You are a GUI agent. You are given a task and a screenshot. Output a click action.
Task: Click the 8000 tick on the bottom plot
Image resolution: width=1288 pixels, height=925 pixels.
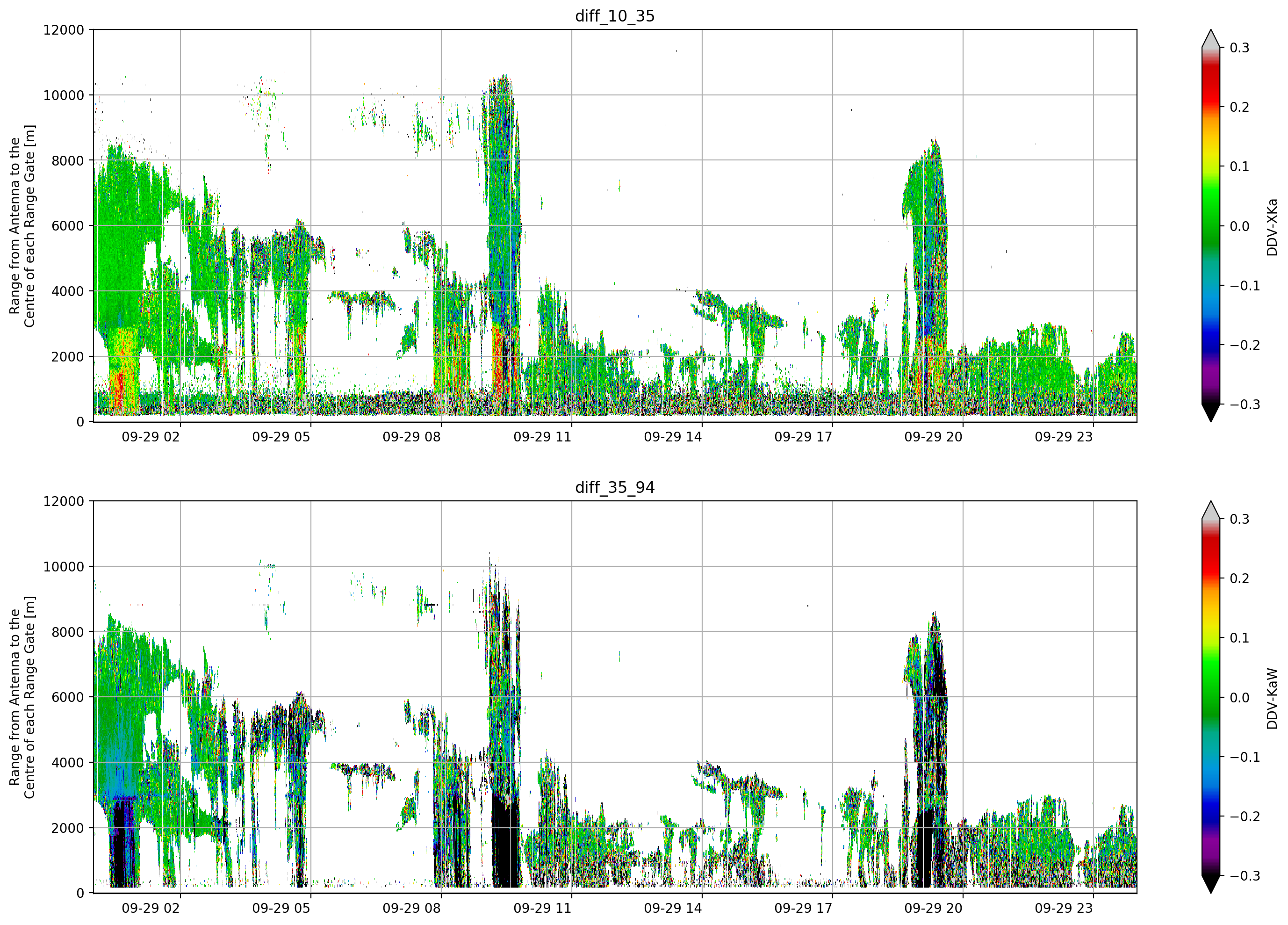pos(68,632)
